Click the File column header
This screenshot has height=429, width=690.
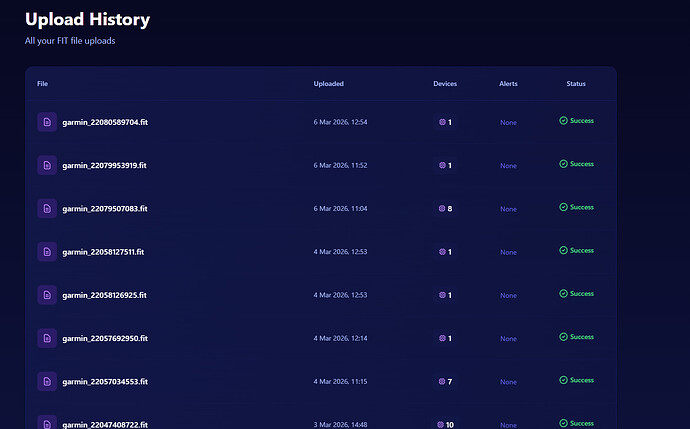click(x=42, y=84)
